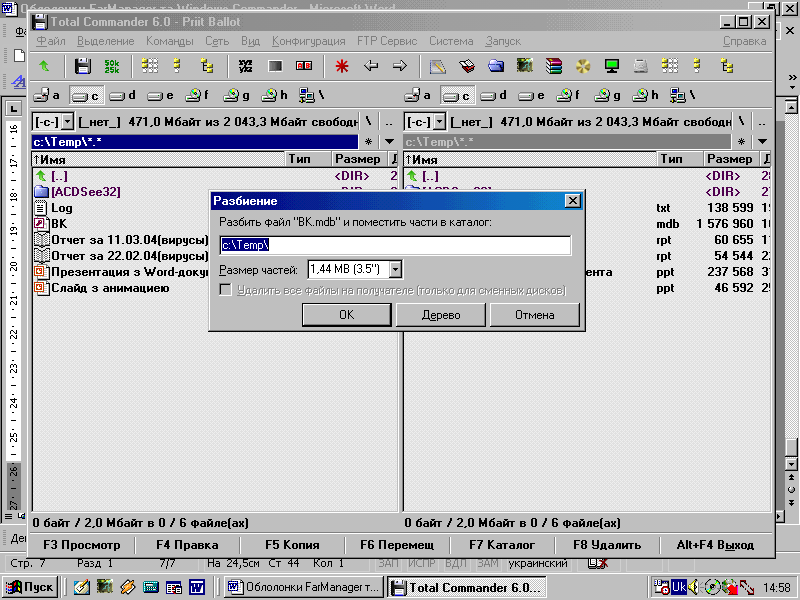Launch the stacked-books archiver toolbar icon
Viewport: 800px width, 600px height.
click(554, 66)
